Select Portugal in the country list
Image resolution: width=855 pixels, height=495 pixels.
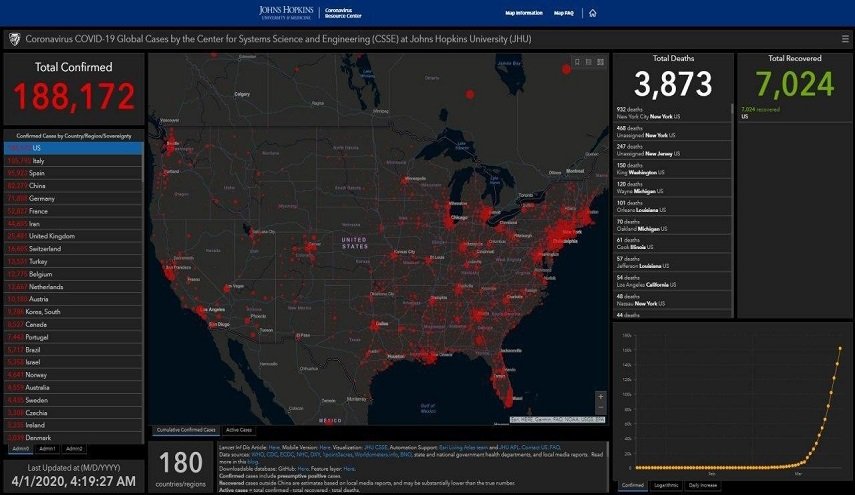coord(74,337)
